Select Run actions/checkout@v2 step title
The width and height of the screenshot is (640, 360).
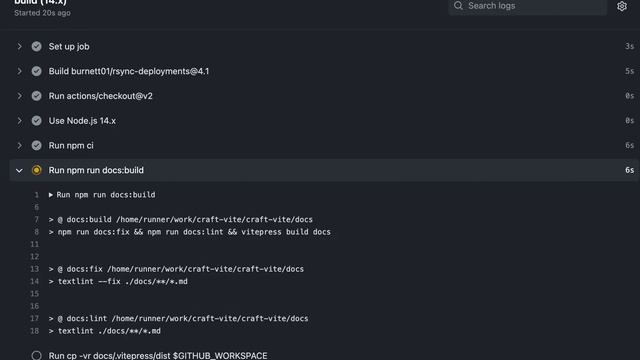100,96
